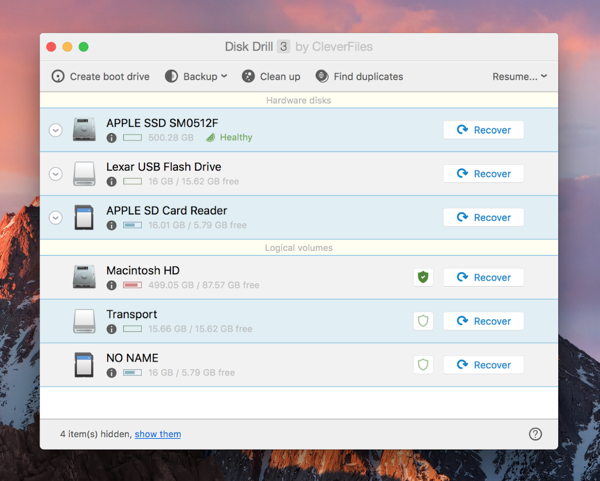600x481 pixels.
Task: Enable protection shield for Transport
Action: point(423,321)
